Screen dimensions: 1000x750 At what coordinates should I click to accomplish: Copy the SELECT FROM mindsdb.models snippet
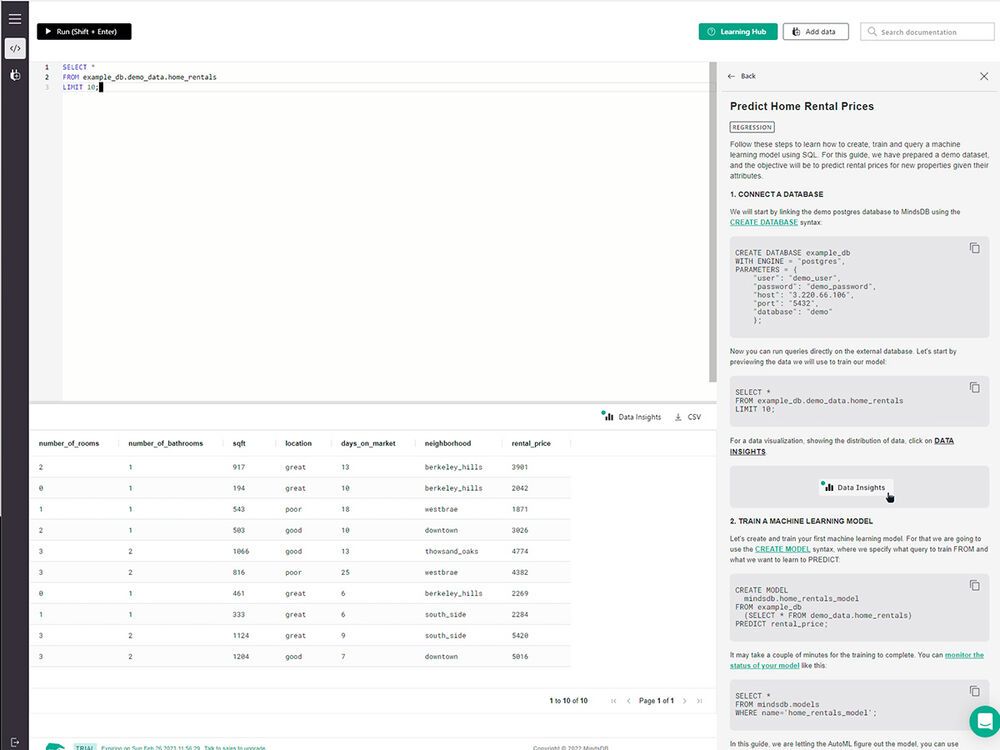[x=975, y=691]
